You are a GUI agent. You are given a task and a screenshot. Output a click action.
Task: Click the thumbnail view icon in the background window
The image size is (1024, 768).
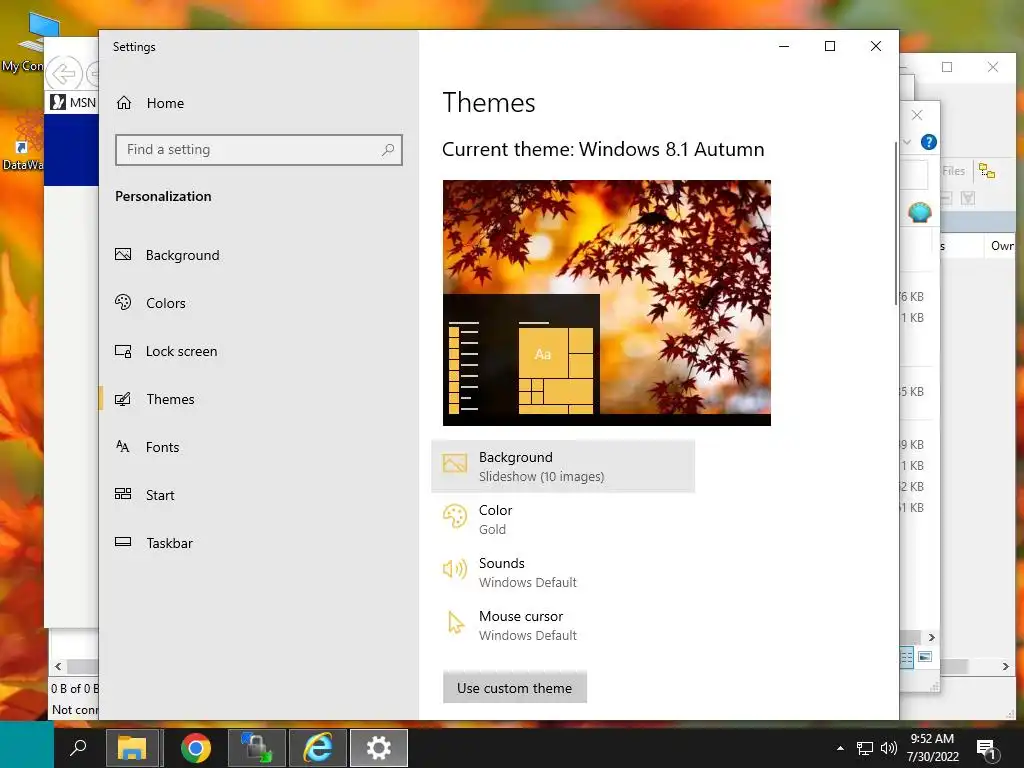click(x=925, y=657)
